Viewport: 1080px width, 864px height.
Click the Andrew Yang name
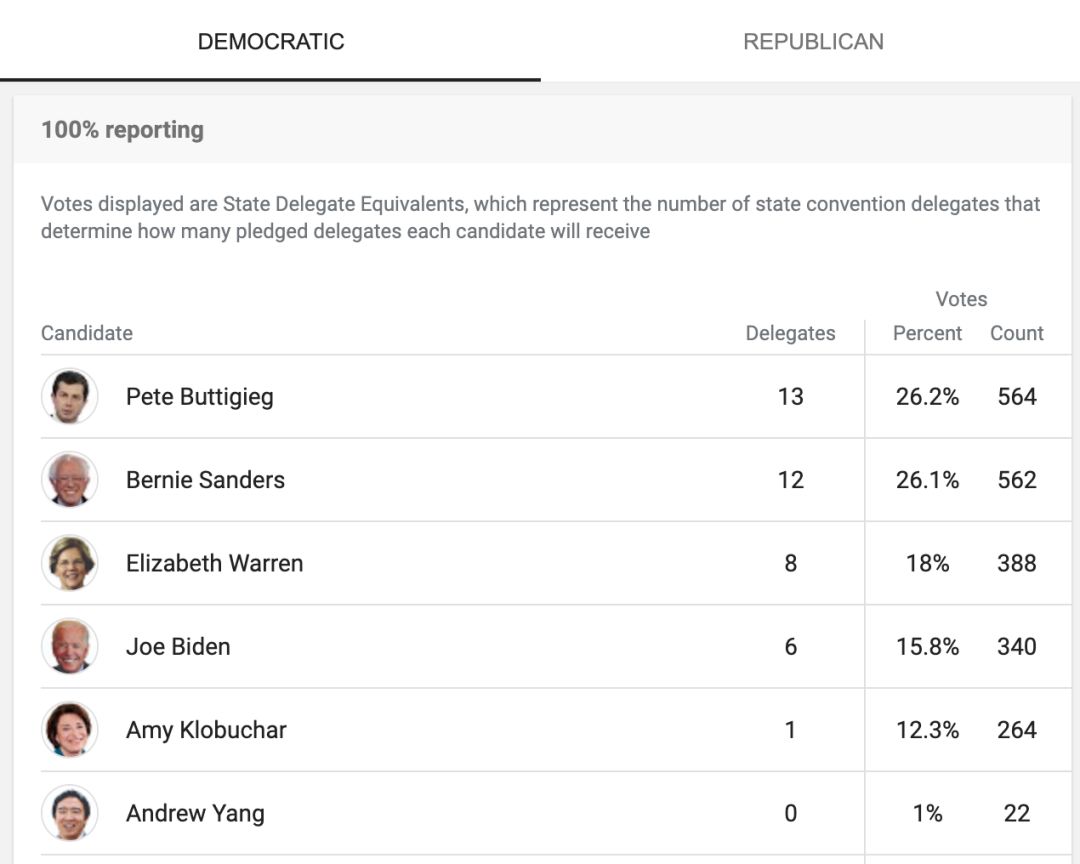coord(195,814)
